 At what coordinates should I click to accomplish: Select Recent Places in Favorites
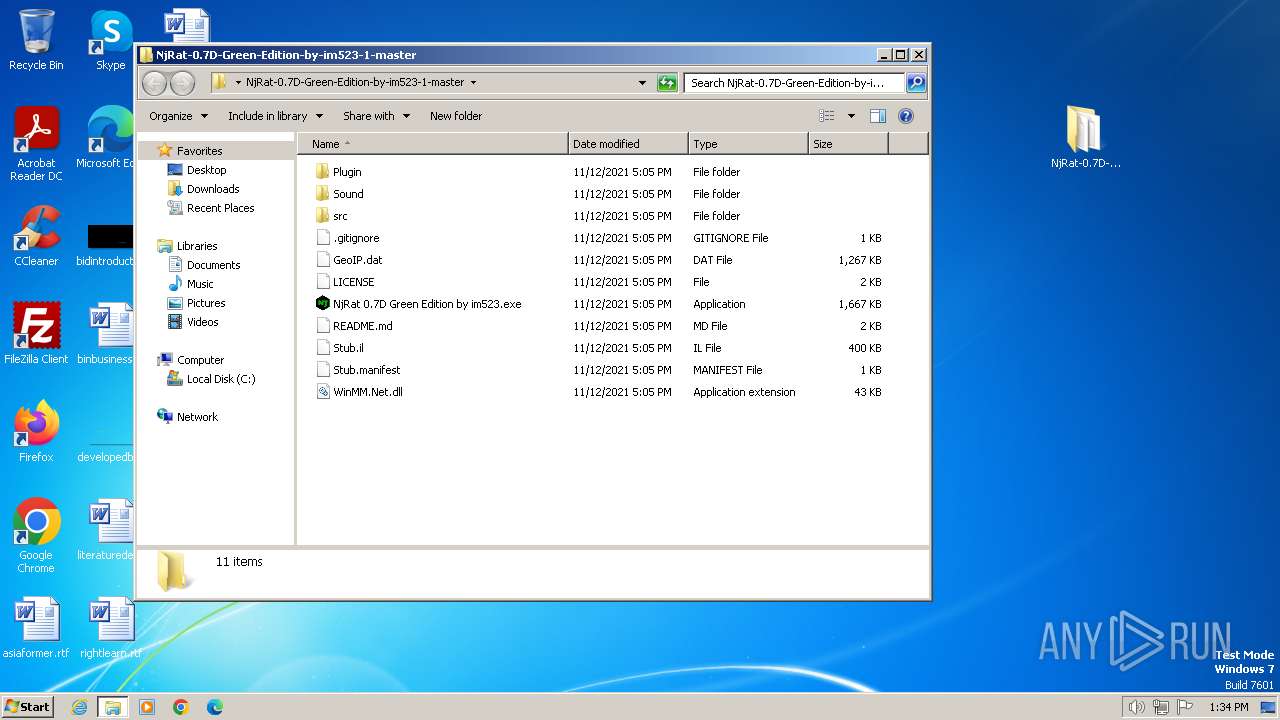220,208
